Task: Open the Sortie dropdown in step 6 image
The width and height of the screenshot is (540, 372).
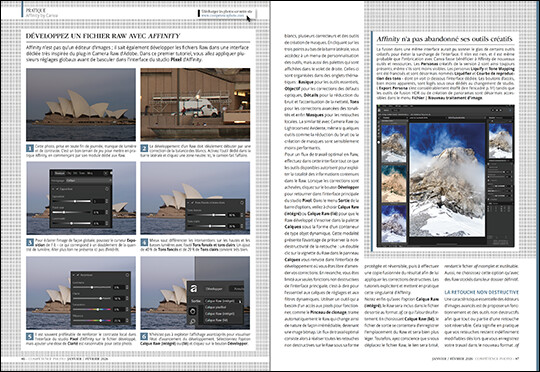Action: click(x=223, y=301)
